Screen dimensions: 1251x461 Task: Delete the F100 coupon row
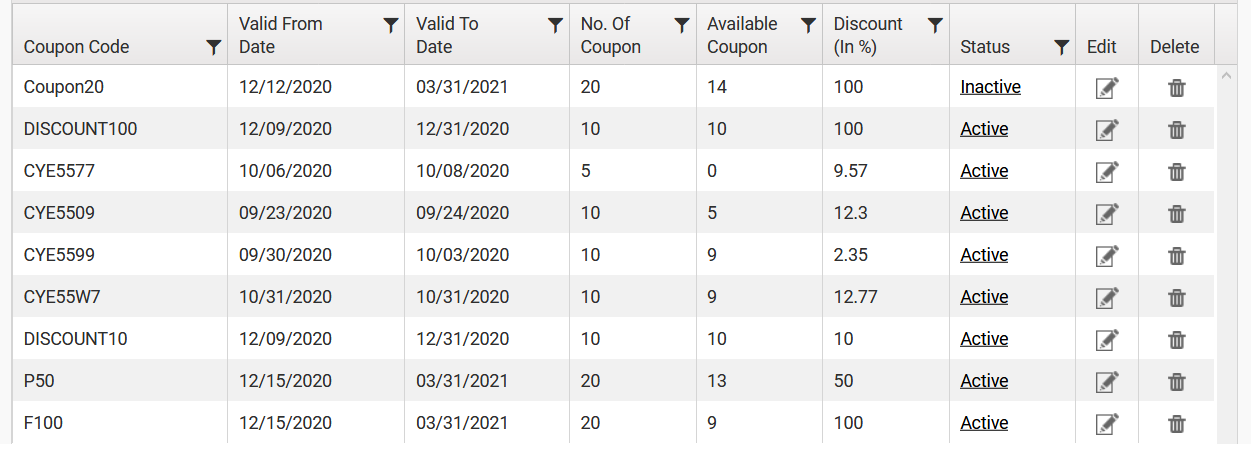tap(1177, 424)
